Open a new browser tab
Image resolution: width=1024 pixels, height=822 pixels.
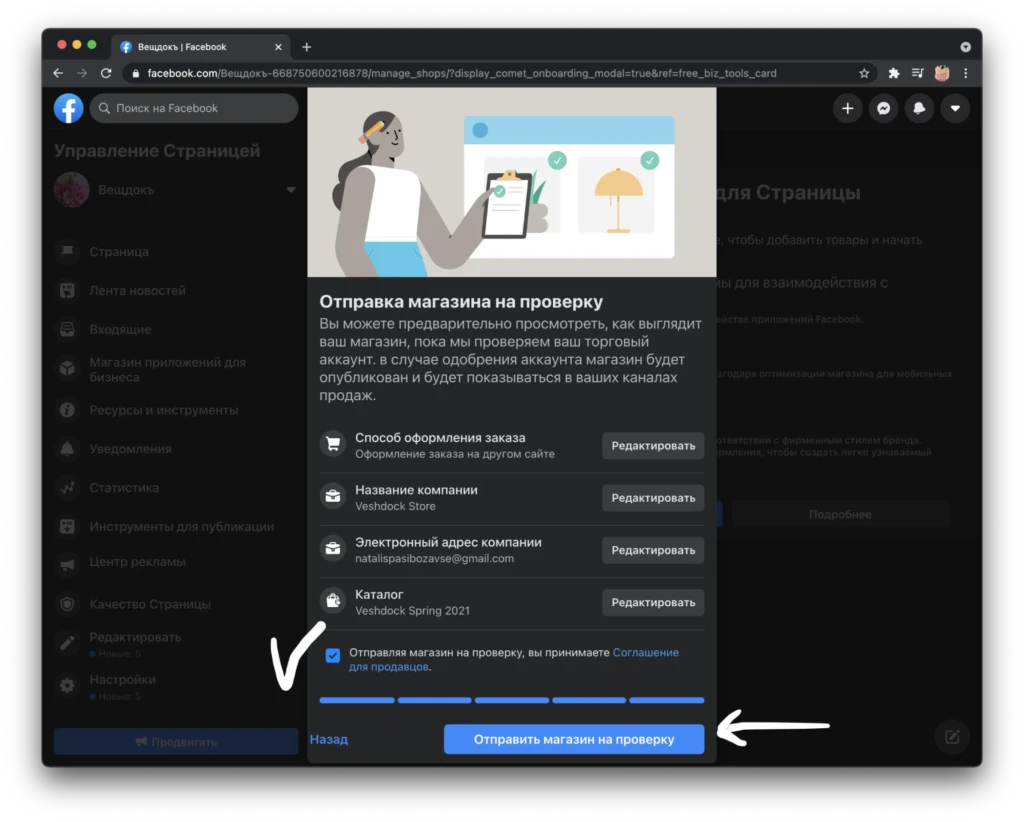click(x=306, y=47)
